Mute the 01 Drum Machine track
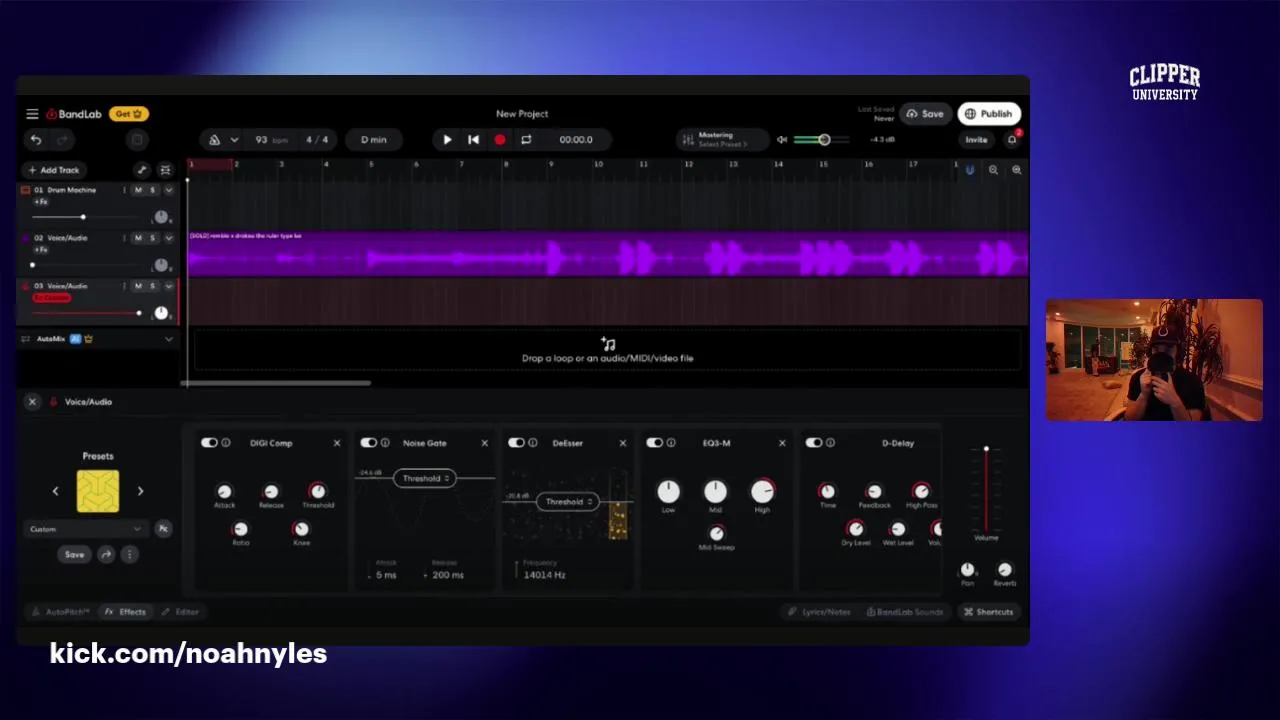Image resolution: width=1280 pixels, height=720 pixels. pyautogui.click(x=138, y=190)
